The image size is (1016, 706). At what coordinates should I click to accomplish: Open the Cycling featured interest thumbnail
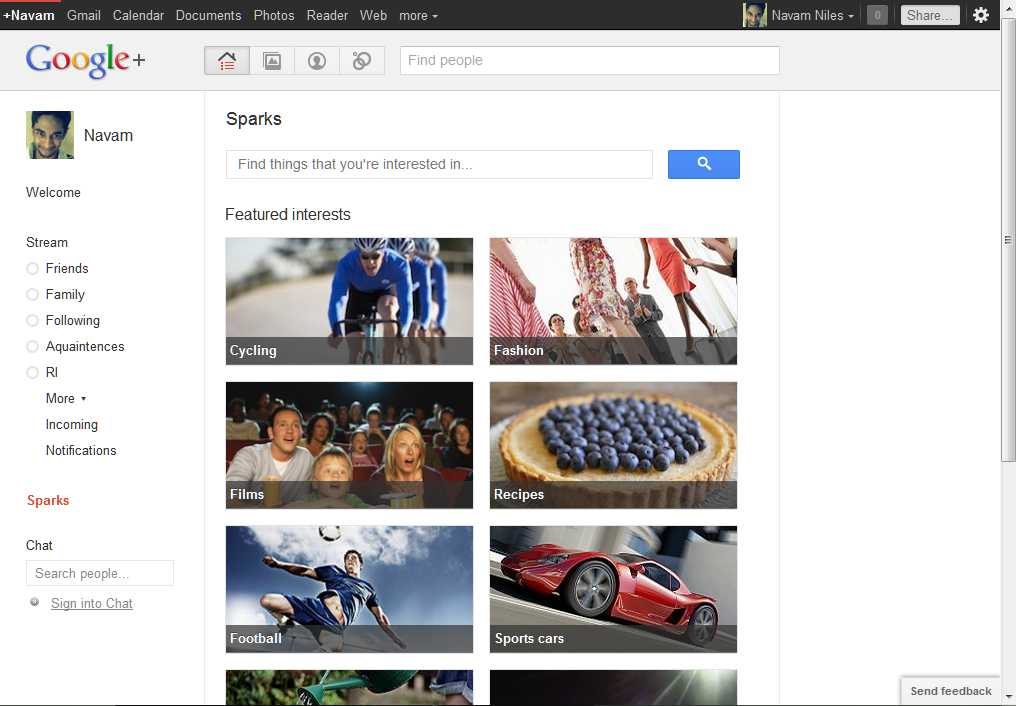tap(349, 300)
